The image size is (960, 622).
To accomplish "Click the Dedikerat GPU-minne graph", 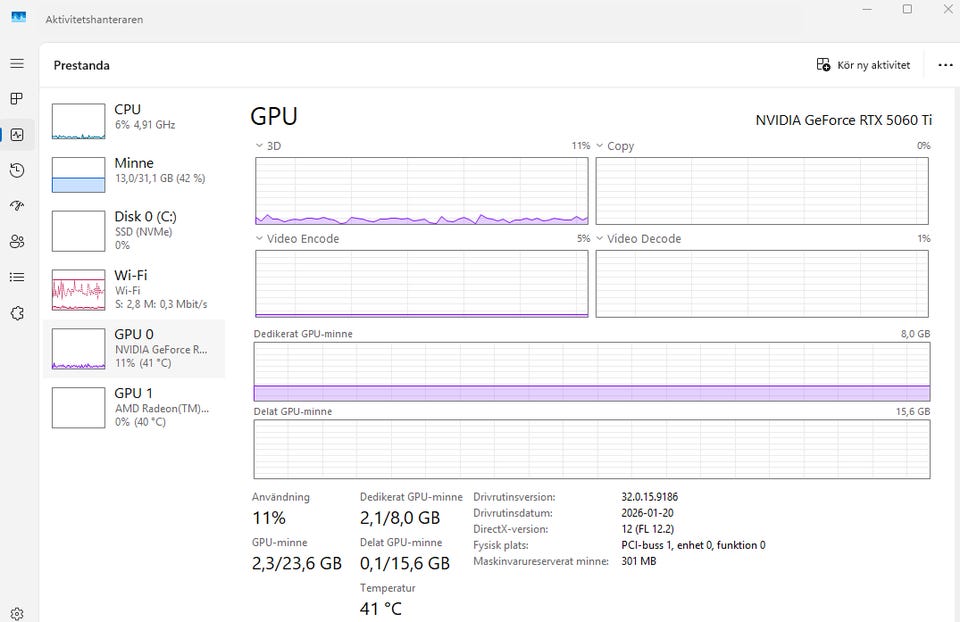I will point(591,372).
